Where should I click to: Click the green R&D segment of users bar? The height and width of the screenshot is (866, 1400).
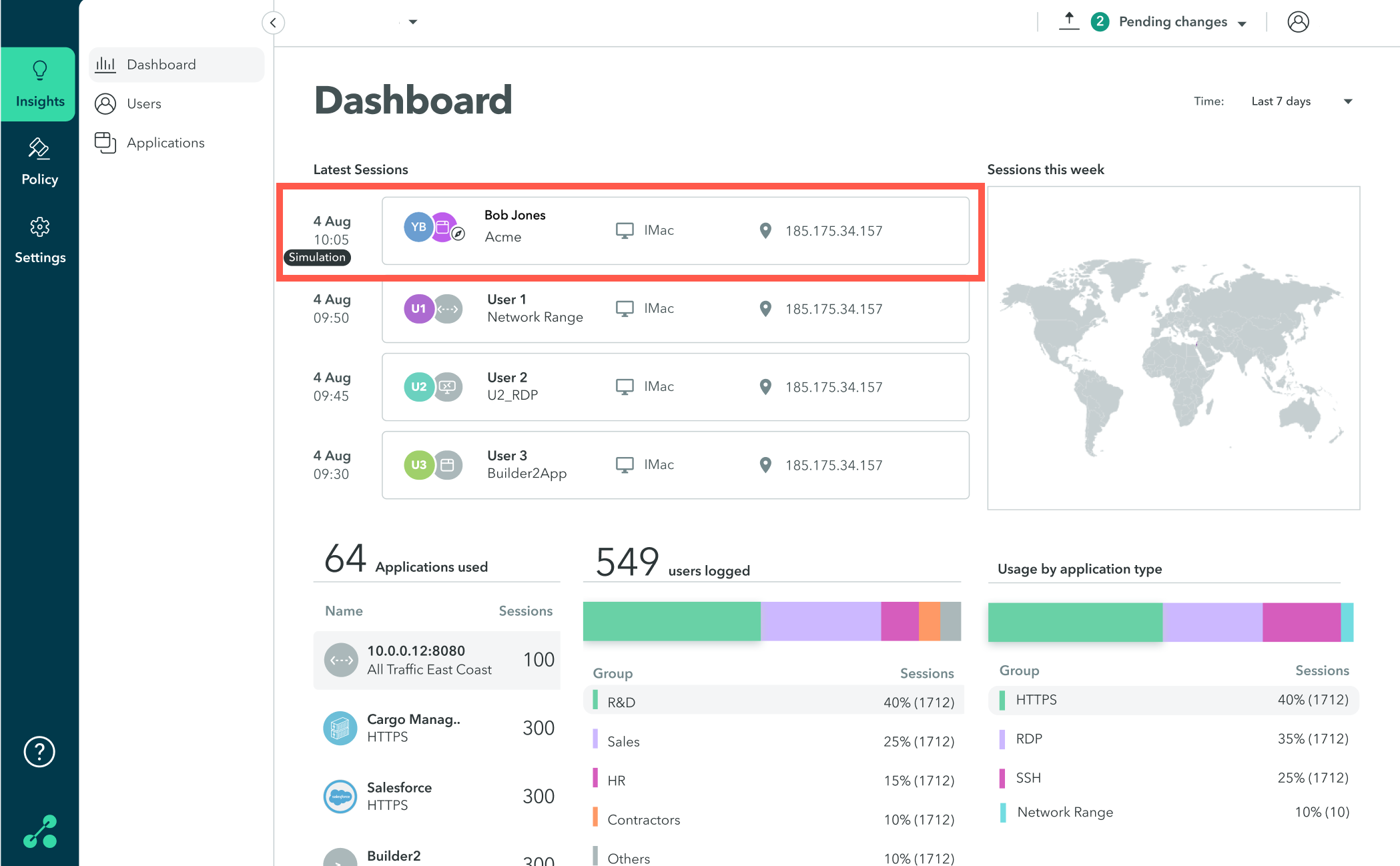[x=671, y=621]
